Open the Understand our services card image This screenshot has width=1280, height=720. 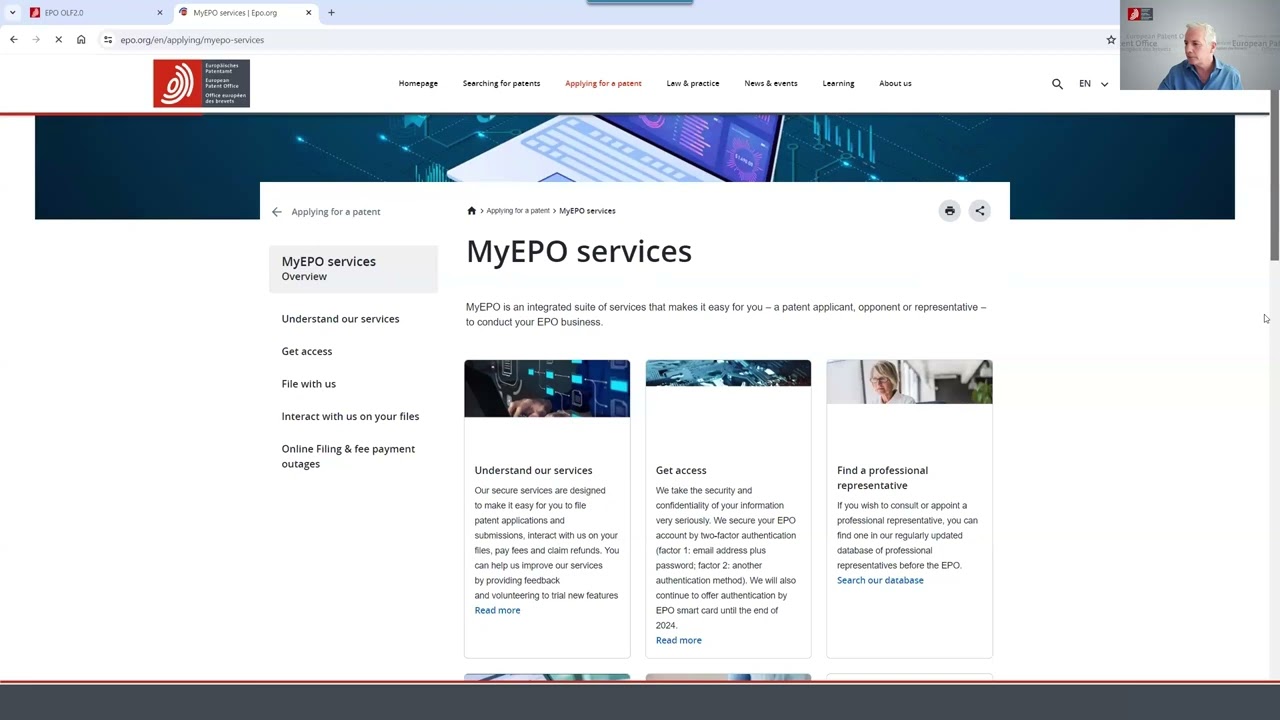point(547,388)
